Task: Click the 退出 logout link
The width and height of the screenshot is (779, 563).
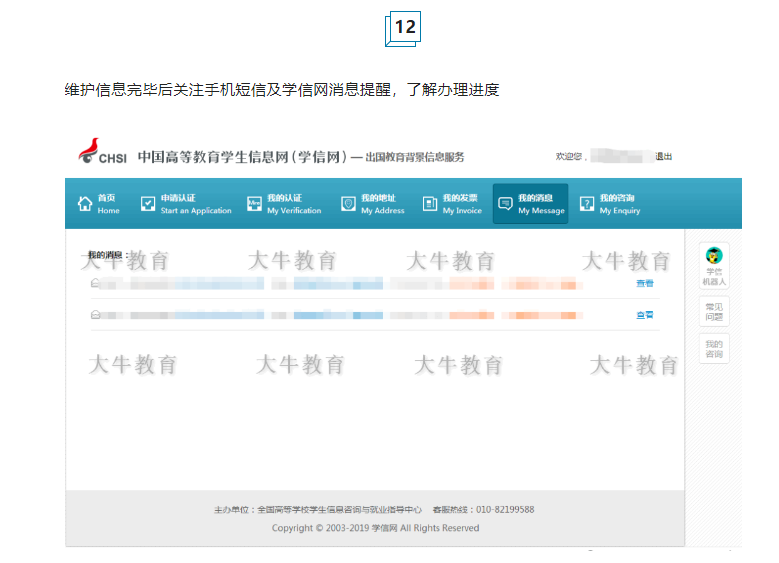Action: pyautogui.click(x=664, y=157)
